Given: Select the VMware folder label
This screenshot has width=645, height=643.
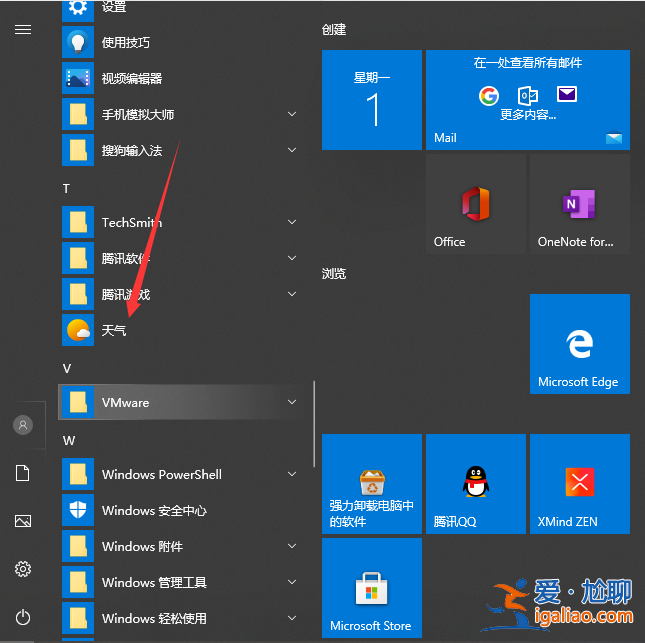Looking at the screenshot, I should 125,402.
